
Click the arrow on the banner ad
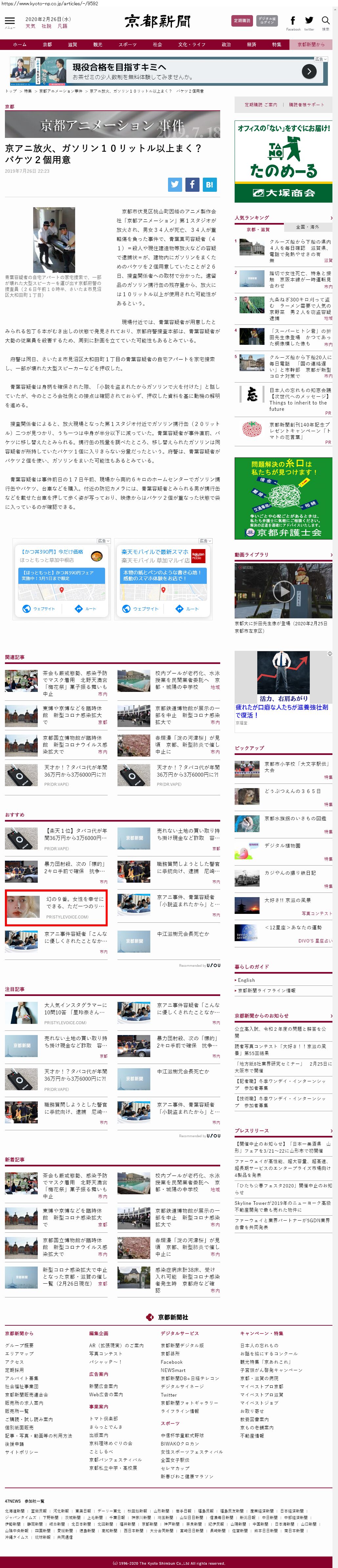coord(309,71)
